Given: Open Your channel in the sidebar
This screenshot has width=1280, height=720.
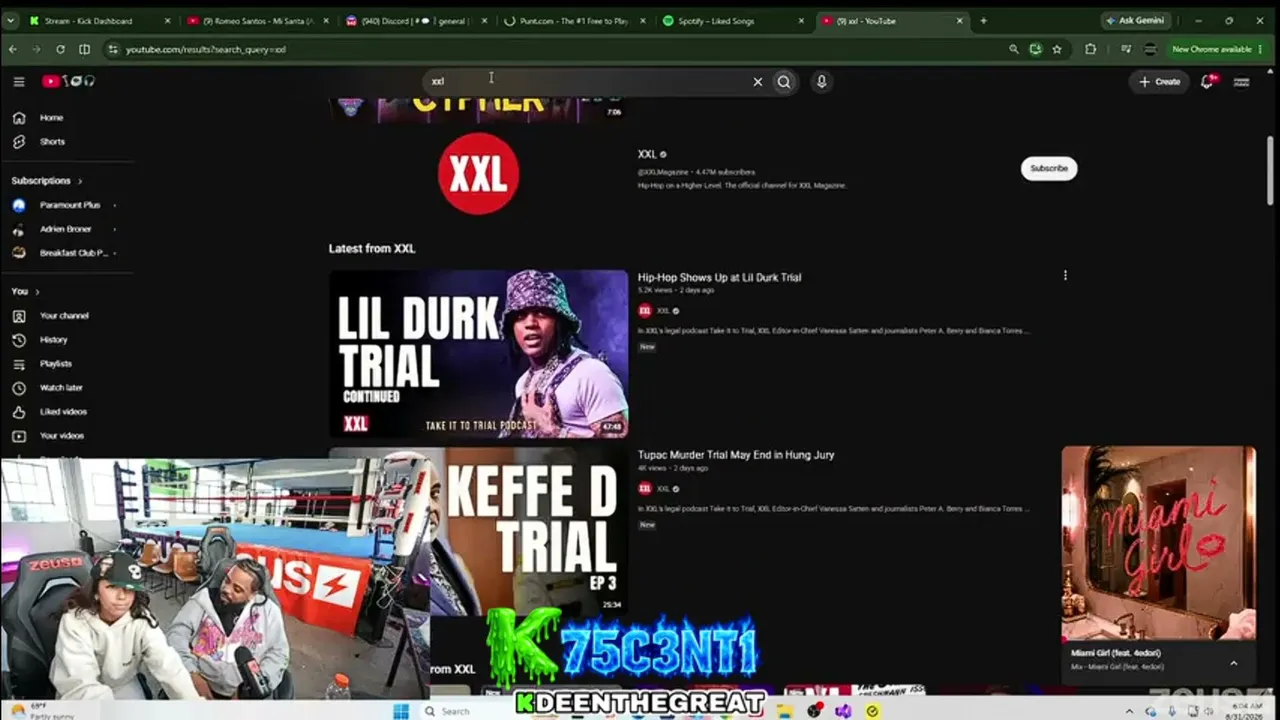Looking at the screenshot, I should click(66, 316).
